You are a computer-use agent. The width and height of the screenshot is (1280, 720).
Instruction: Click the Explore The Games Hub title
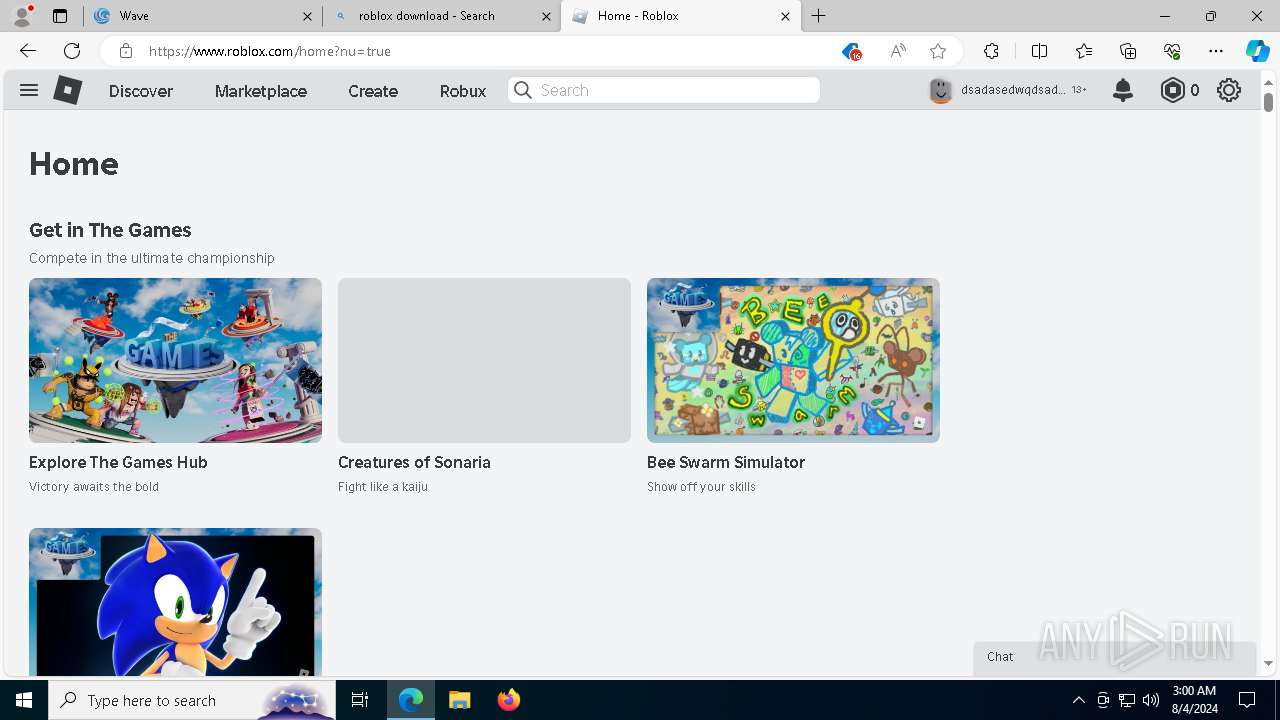tap(118, 462)
